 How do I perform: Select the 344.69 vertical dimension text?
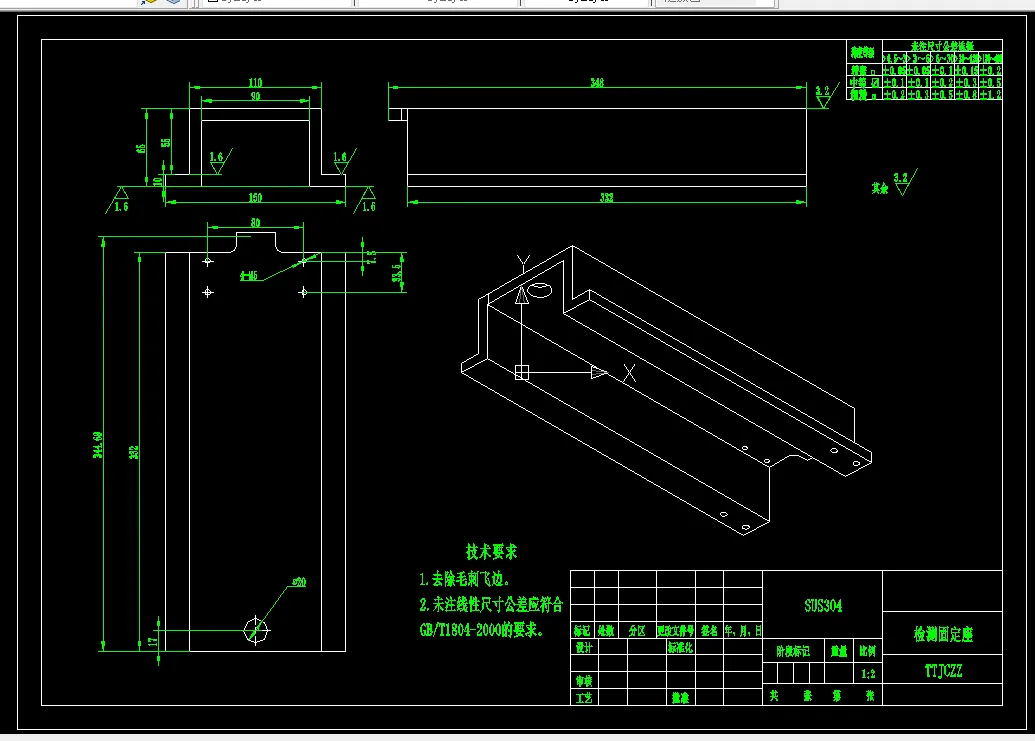pos(98,445)
